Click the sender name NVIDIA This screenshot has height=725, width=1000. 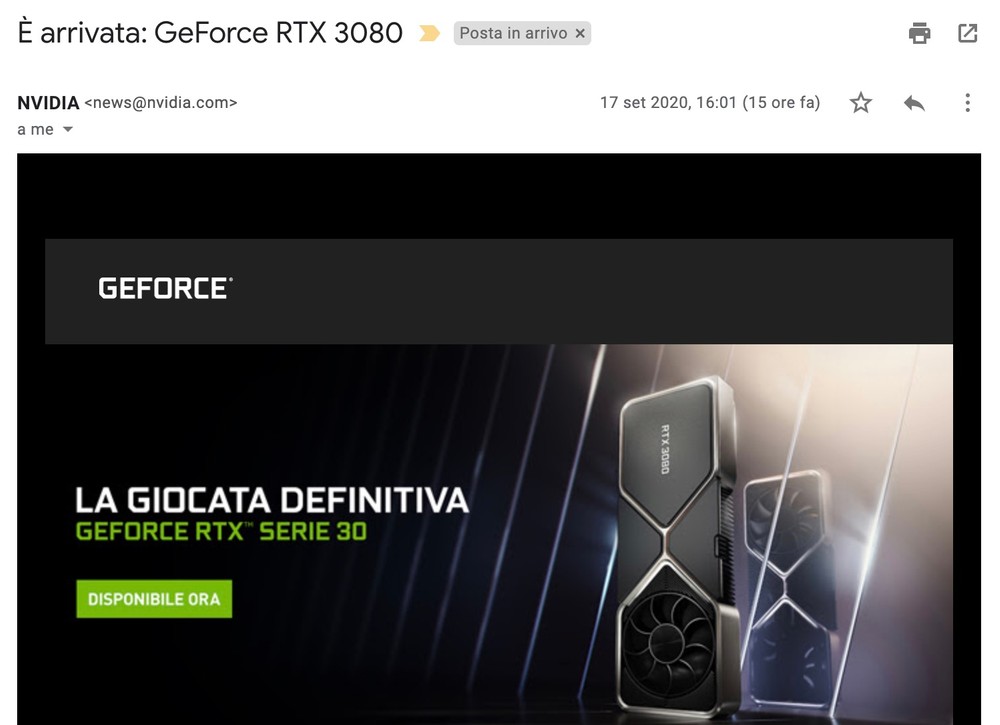click(48, 103)
